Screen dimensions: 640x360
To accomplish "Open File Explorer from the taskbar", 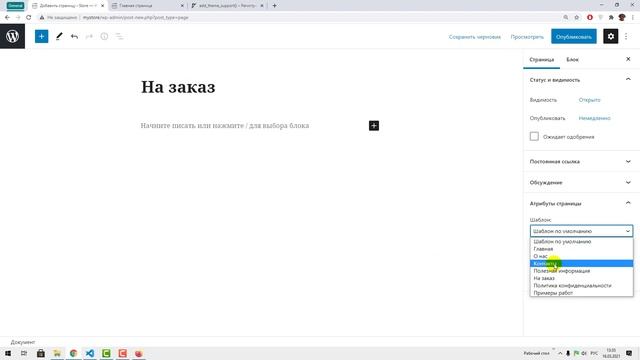I will [57, 353].
